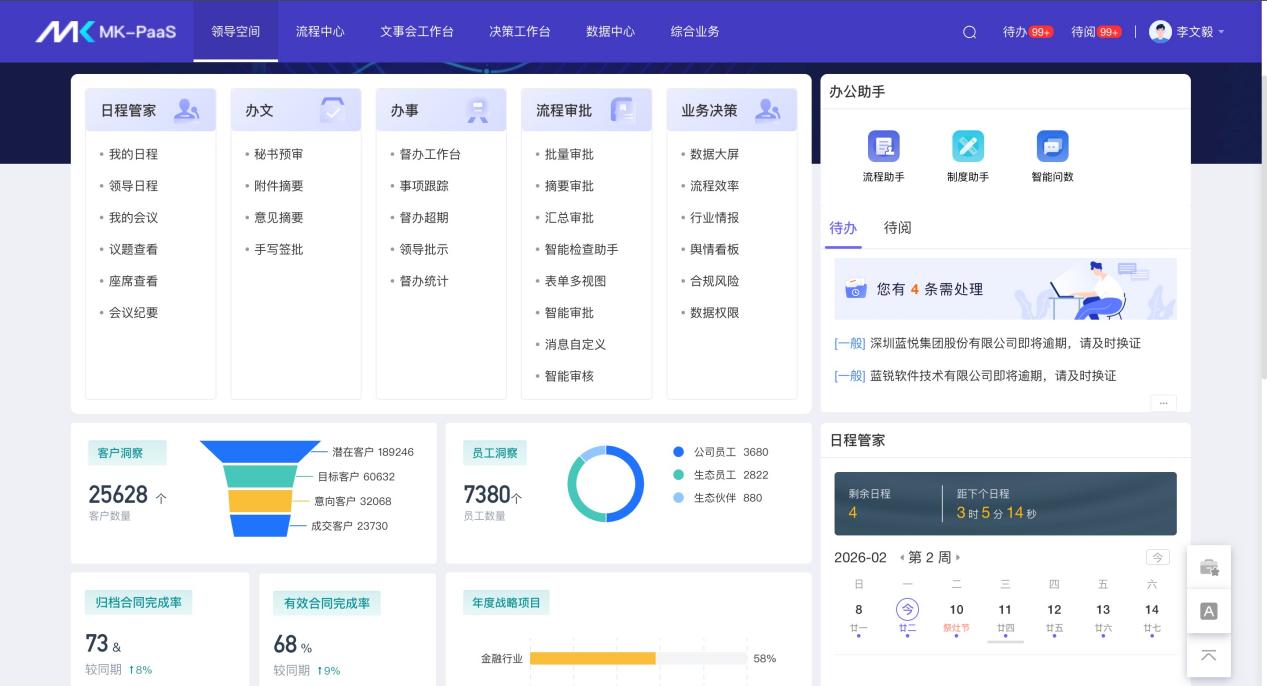Select today's date 廿二 circle
The image size is (1267, 686).
click(907, 609)
